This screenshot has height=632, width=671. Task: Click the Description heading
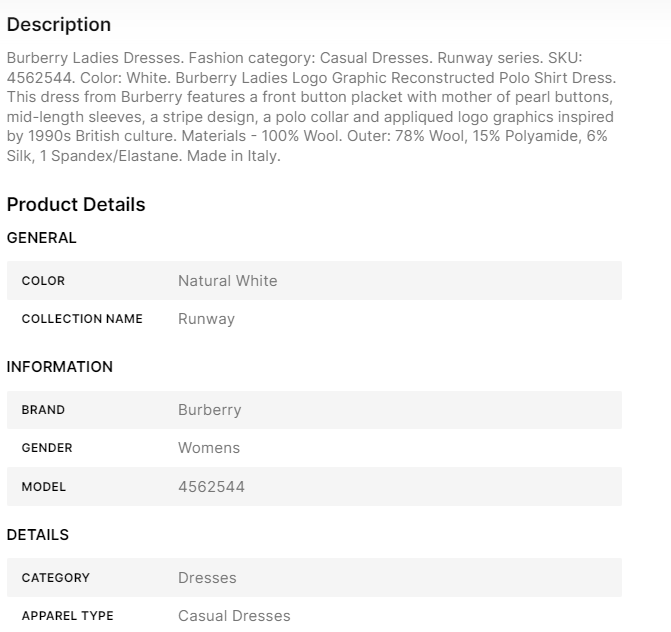(x=59, y=25)
